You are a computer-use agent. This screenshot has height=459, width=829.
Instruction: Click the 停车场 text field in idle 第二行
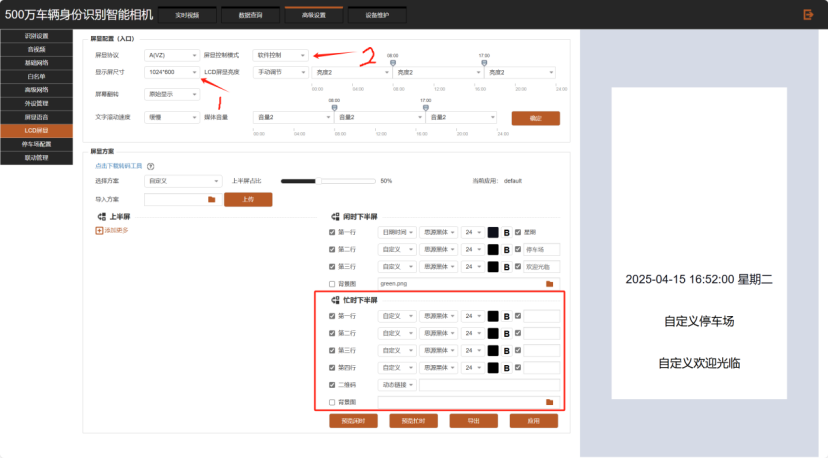pyautogui.click(x=541, y=250)
